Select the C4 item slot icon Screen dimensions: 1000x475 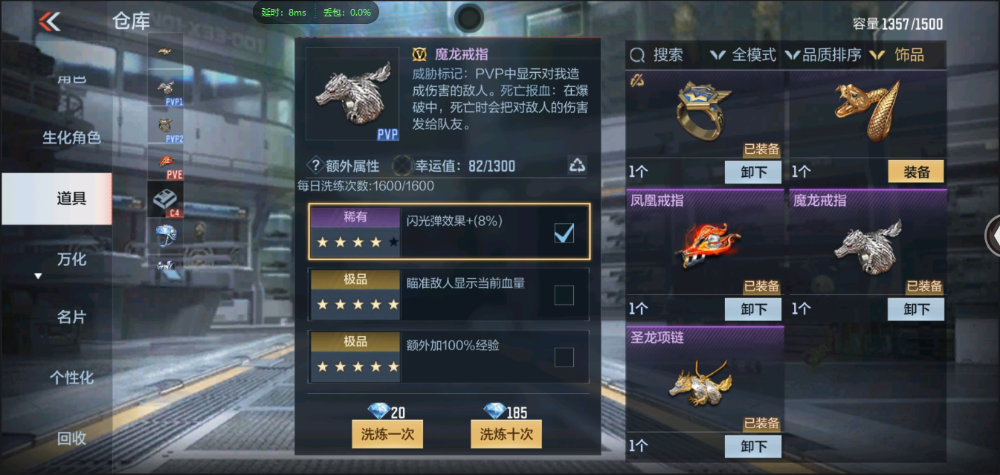point(166,199)
